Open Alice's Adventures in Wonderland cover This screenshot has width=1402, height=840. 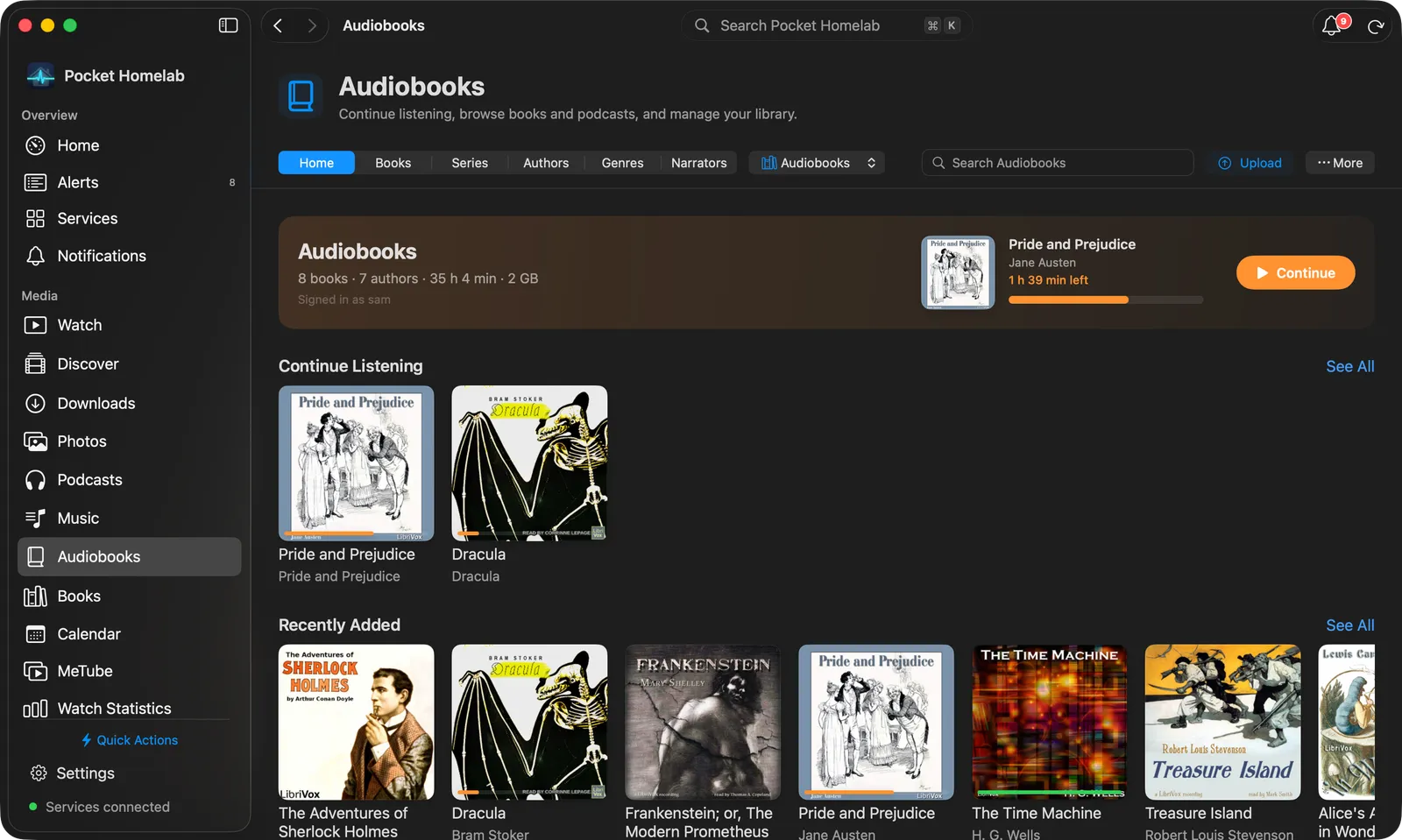pos(1347,722)
